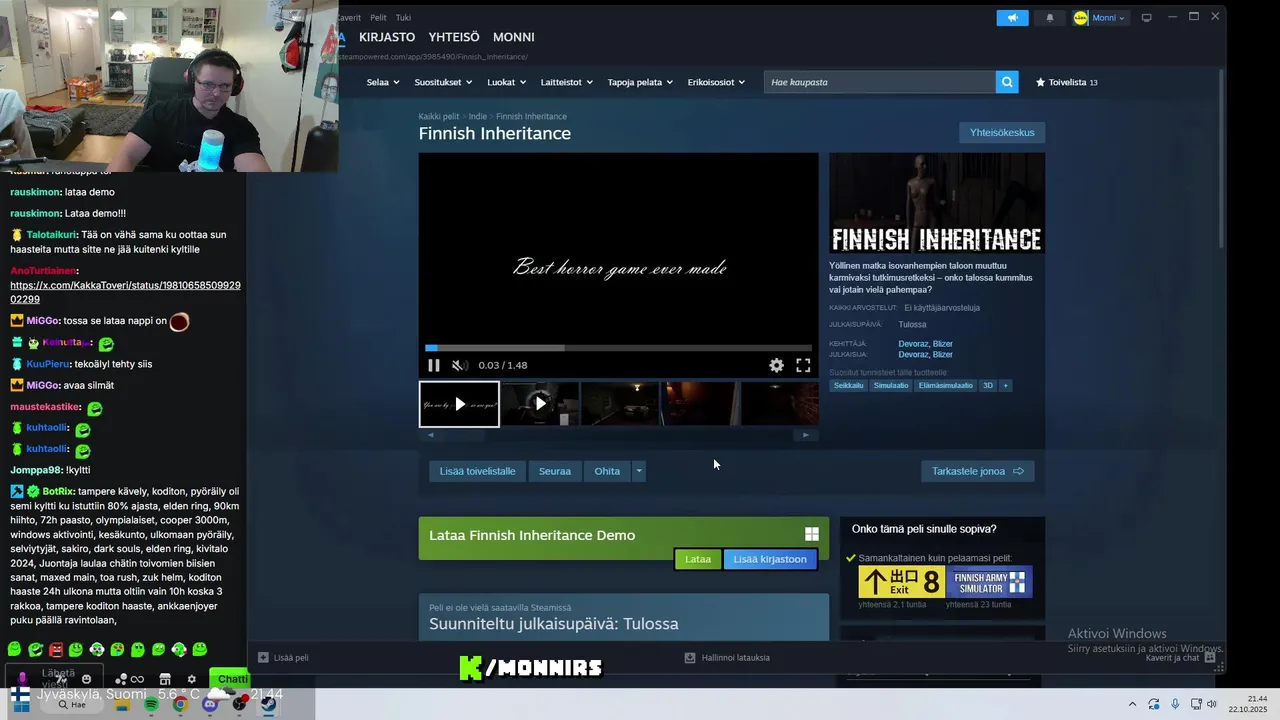1280x720 pixels.
Task: Open the KIRJASTO tab
Action: click(387, 37)
